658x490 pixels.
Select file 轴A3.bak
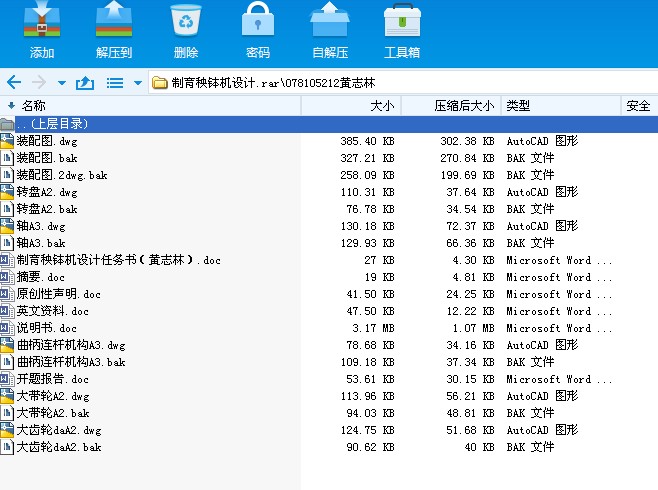41,243
